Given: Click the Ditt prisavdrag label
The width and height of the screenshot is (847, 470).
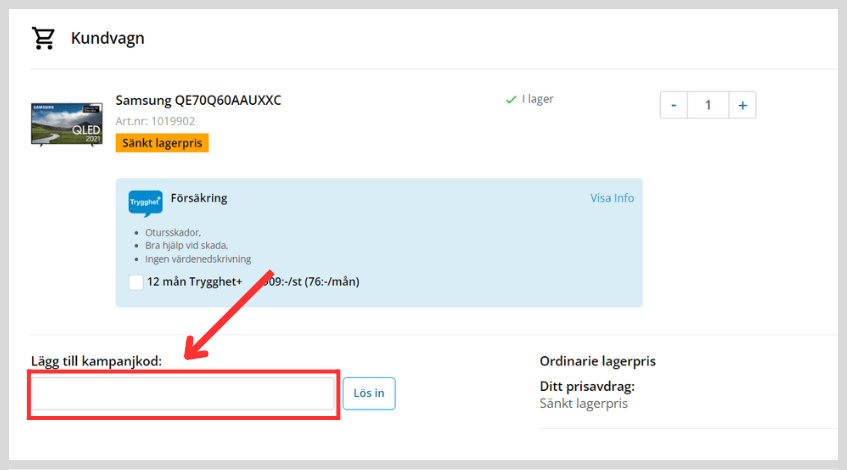Looking at the screenshot, I should tap(587, 386).
